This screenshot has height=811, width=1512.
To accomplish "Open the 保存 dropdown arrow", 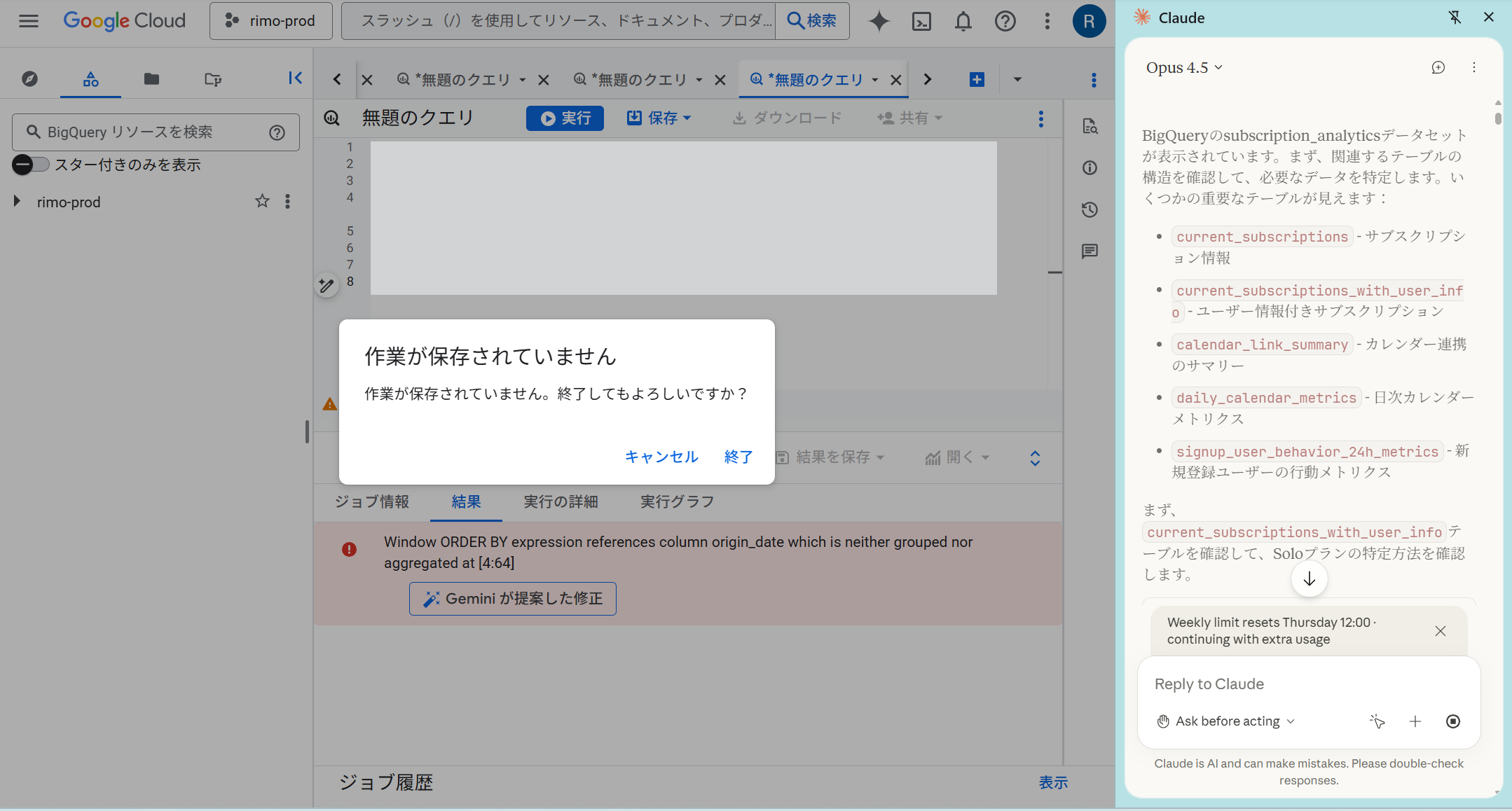I will point(687,118).
